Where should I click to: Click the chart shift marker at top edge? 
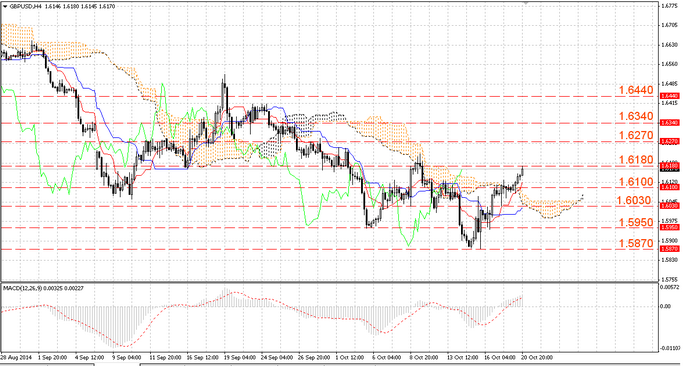point(526,3)
